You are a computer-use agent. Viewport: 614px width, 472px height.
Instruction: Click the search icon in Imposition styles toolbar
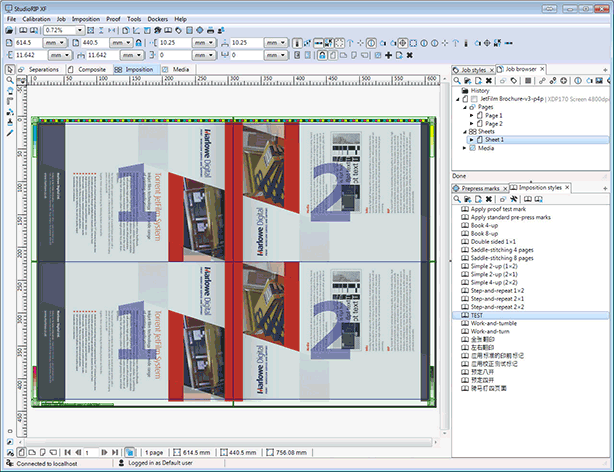tap(457, 199)
